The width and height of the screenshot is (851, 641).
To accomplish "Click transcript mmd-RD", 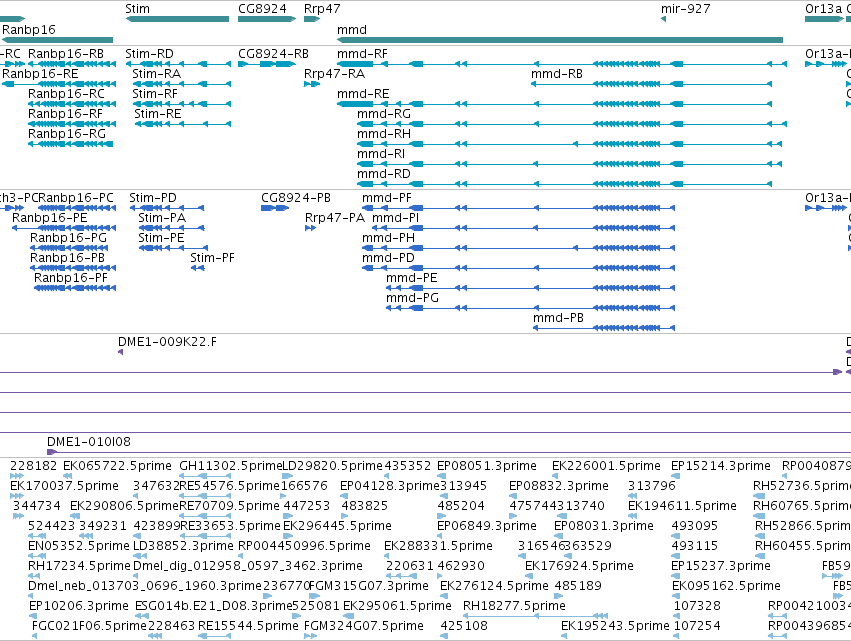I will coord(564,184).
